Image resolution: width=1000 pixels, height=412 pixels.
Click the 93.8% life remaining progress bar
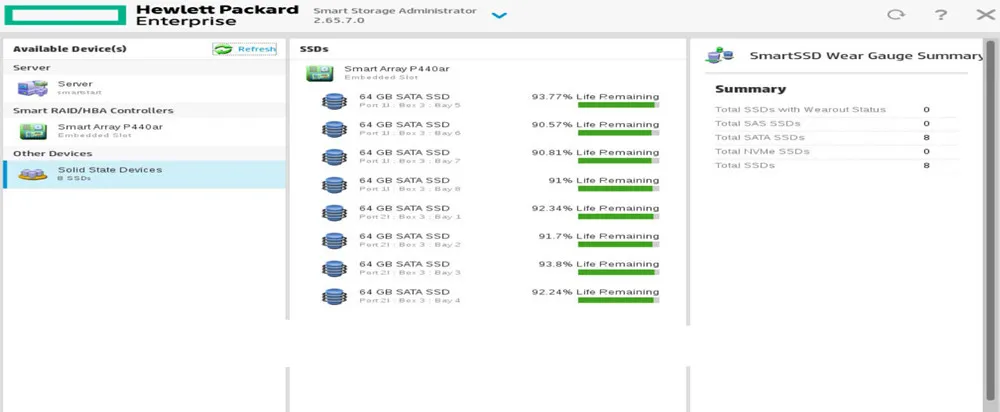pos(619,272)
